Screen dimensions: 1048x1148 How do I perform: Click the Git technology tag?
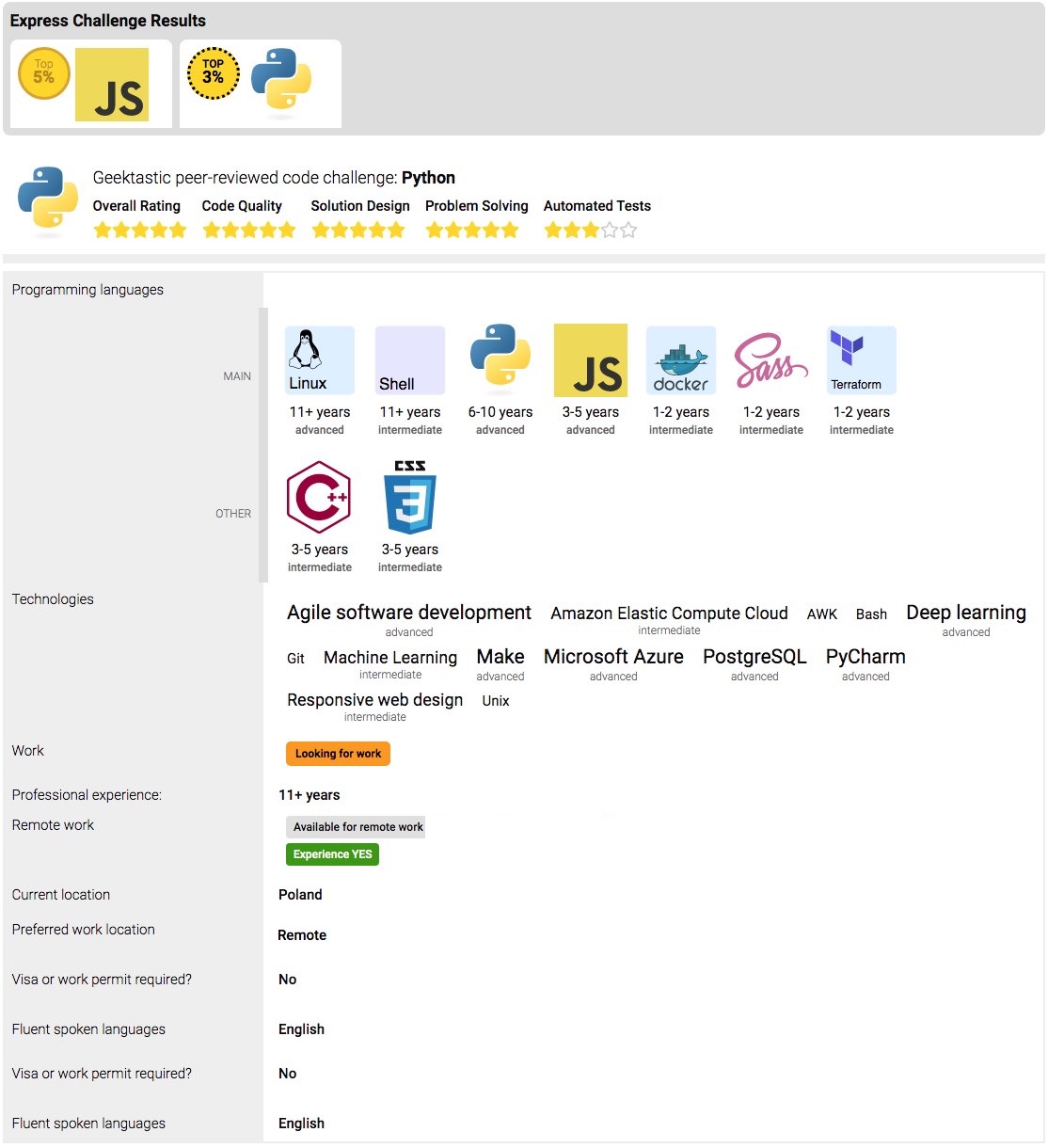click(x=295, y=659)
